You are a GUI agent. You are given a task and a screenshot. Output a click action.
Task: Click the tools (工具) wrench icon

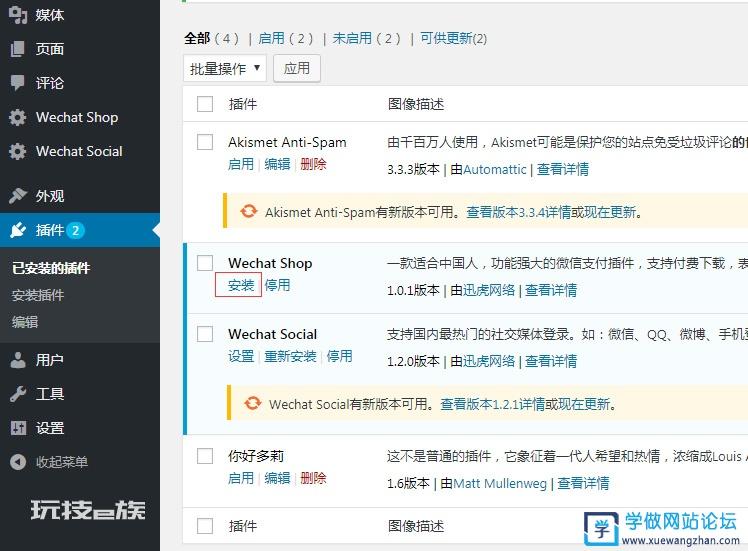[18, 394]
